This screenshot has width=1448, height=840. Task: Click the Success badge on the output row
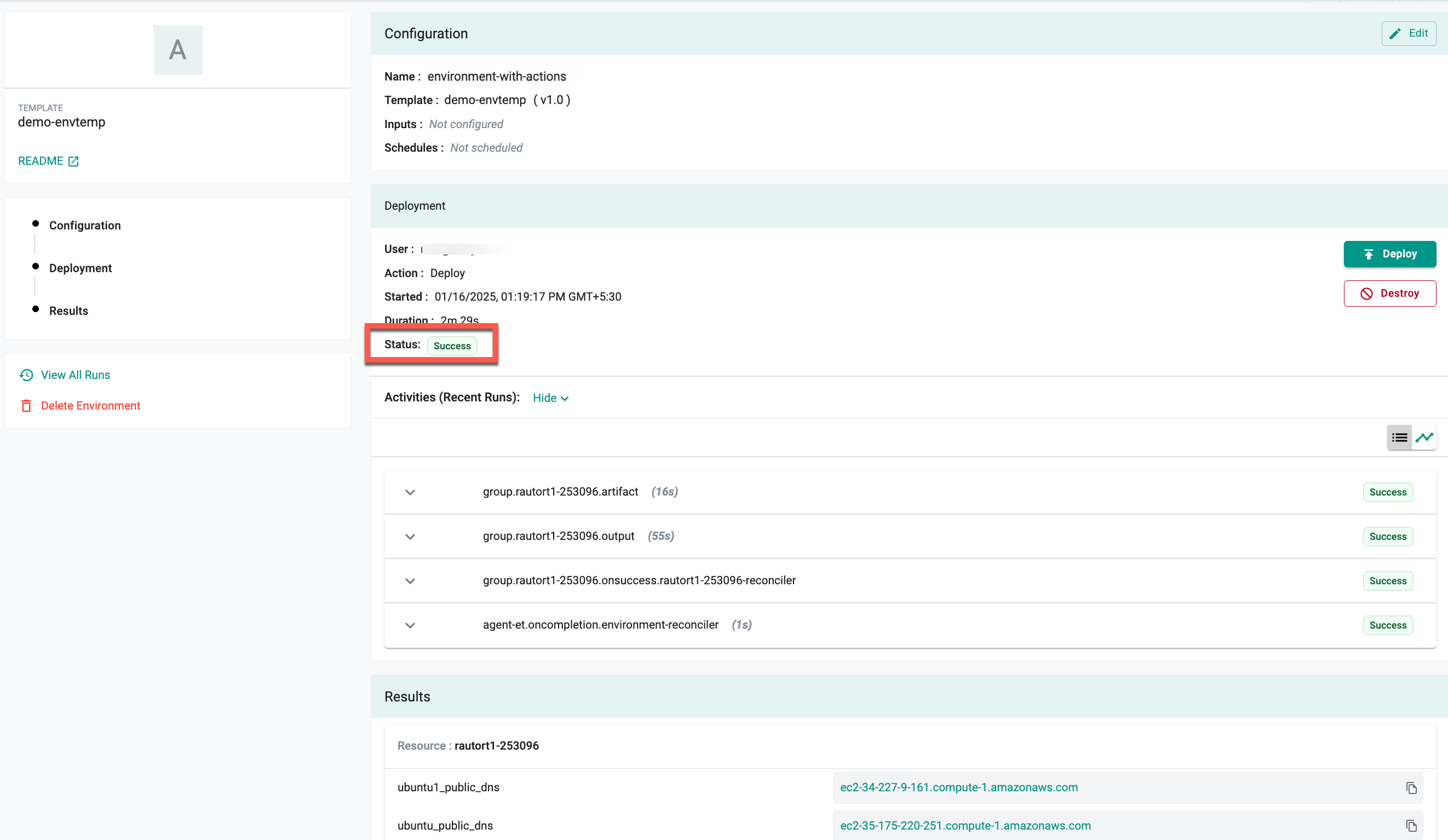(1388, 537)
